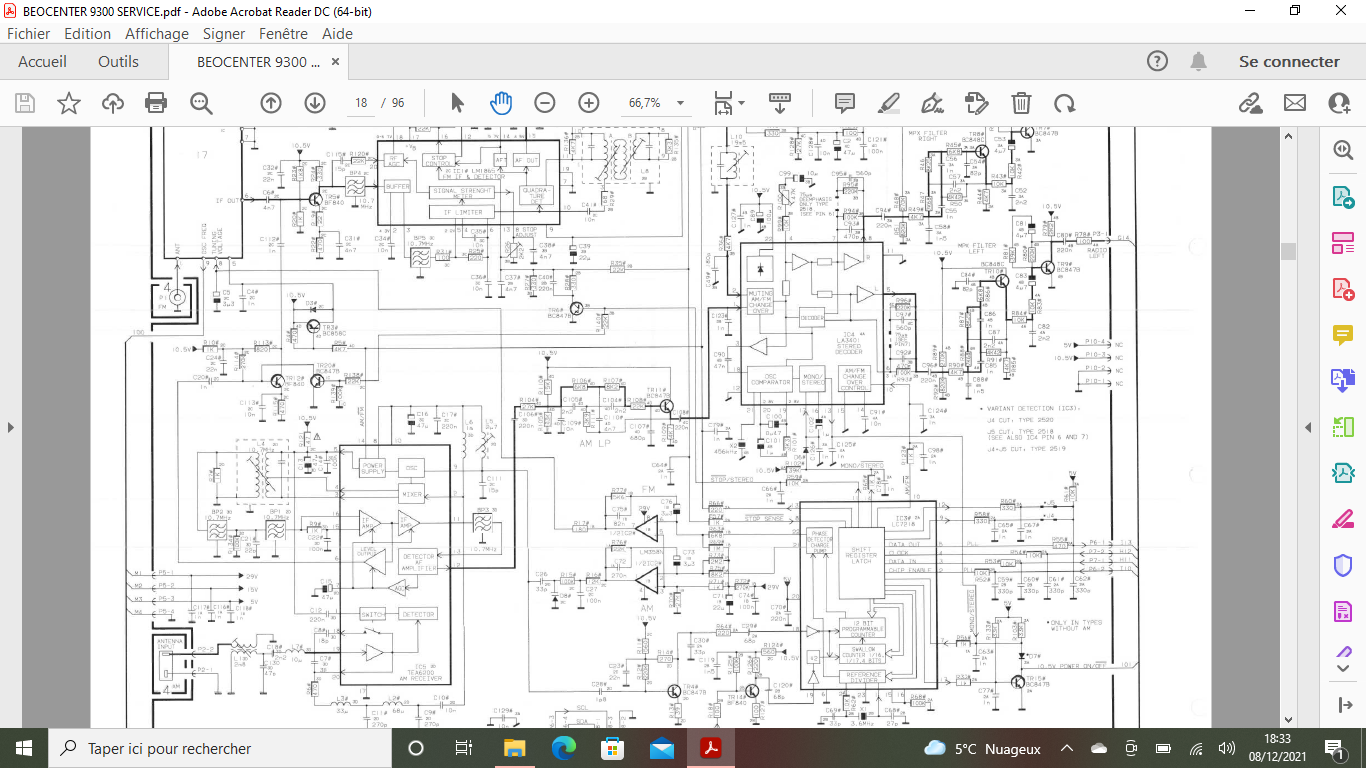
Task: Switch to the Outils tab
Action: coord(118,61)
